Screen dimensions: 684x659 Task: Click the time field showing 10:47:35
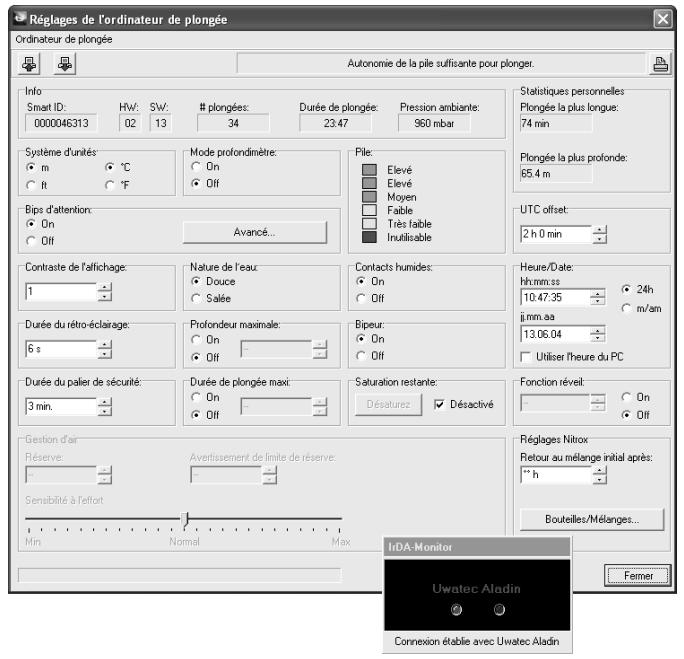pos(555,297)
